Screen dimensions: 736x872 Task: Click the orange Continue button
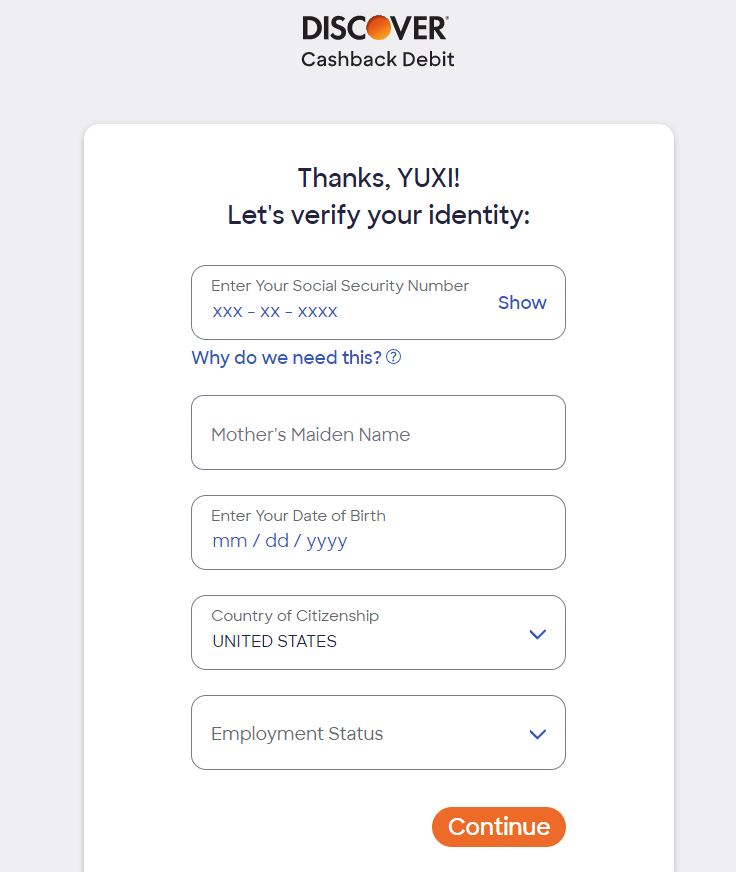(x=499, y=827)
